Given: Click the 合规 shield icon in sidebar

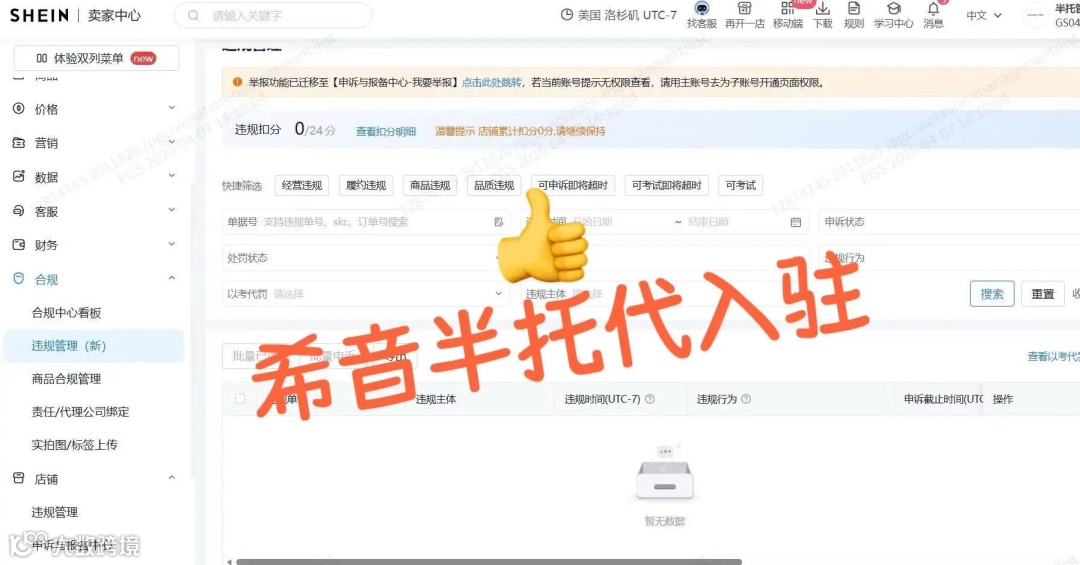Looking at the screenshot, I should click(19, 278).
